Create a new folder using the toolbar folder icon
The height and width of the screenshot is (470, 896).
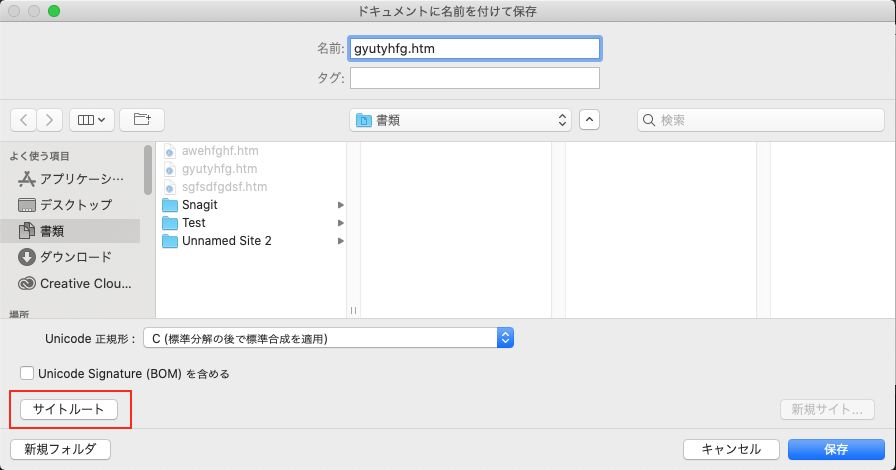(x=142, y=120)
